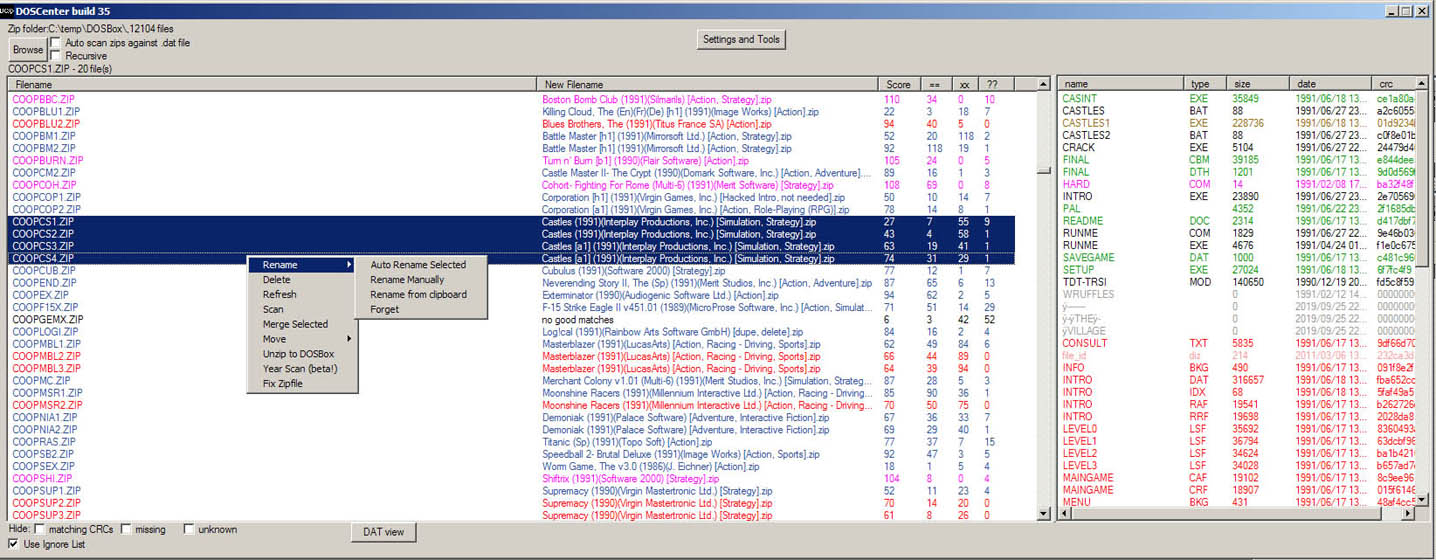Toggle Hide matching CRCs checkbox

[x=40, y=528]
